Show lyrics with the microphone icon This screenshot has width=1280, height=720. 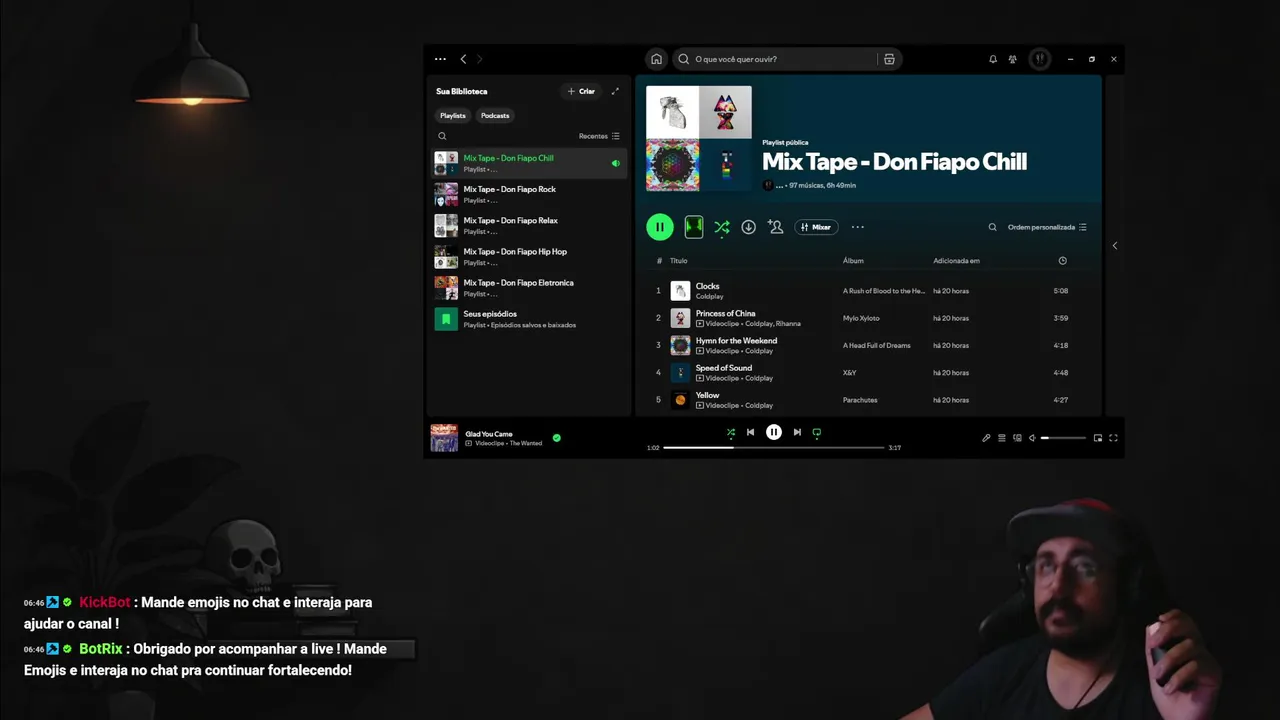point(986,438)
